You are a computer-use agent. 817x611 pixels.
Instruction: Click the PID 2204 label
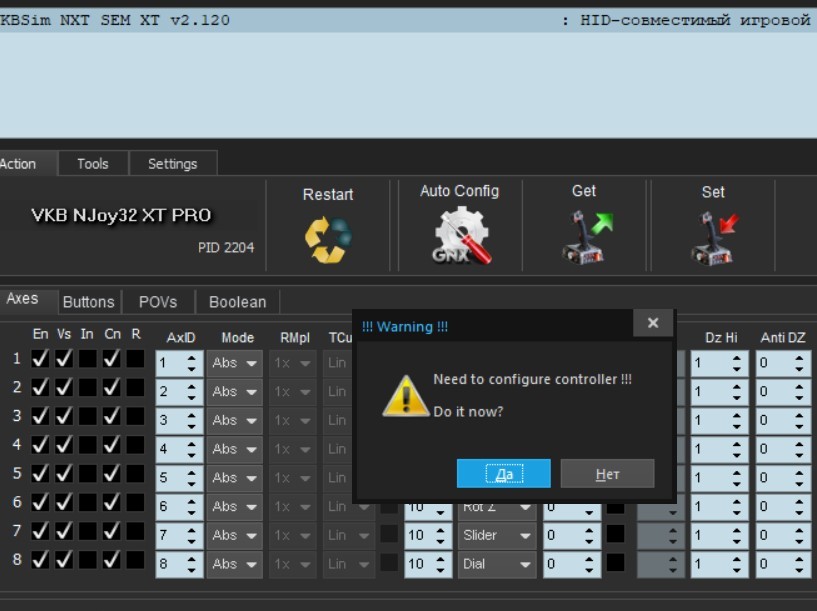pos(226,247)
